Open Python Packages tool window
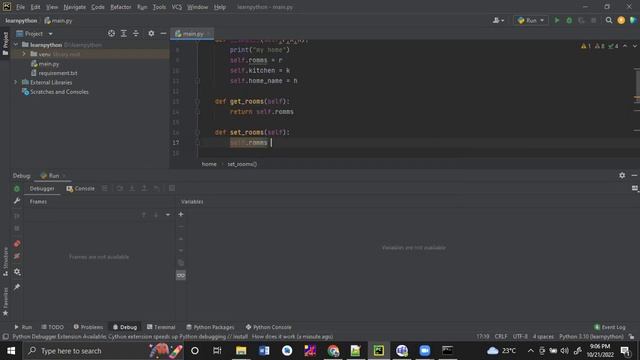This screenshot has height=360, width=640. click(x=210, y=327)
